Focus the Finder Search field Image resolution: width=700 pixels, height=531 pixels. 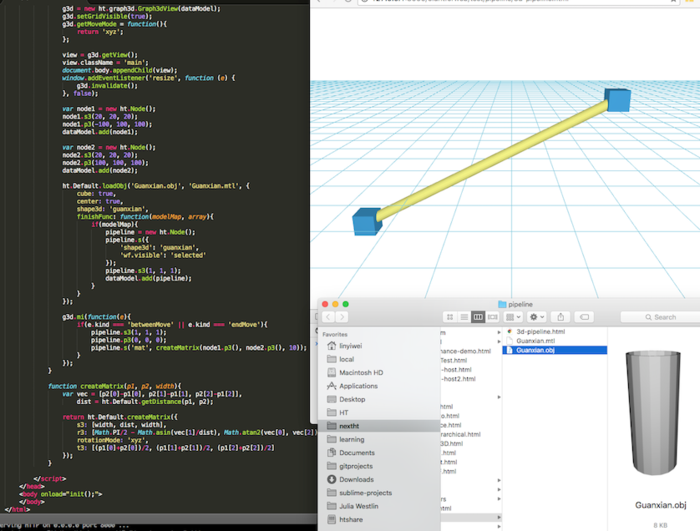point(661,317)
